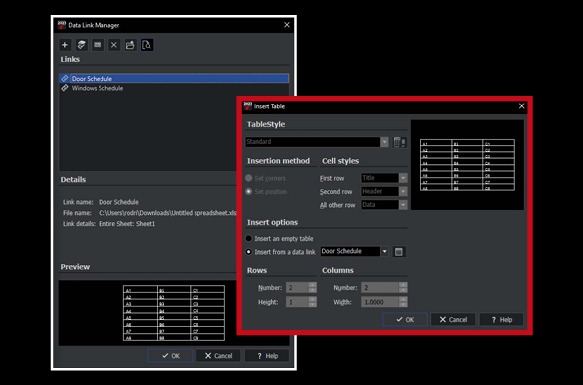Click the link icon beside Door Schedule
The image size is (583, 385).
pos(65,78)
